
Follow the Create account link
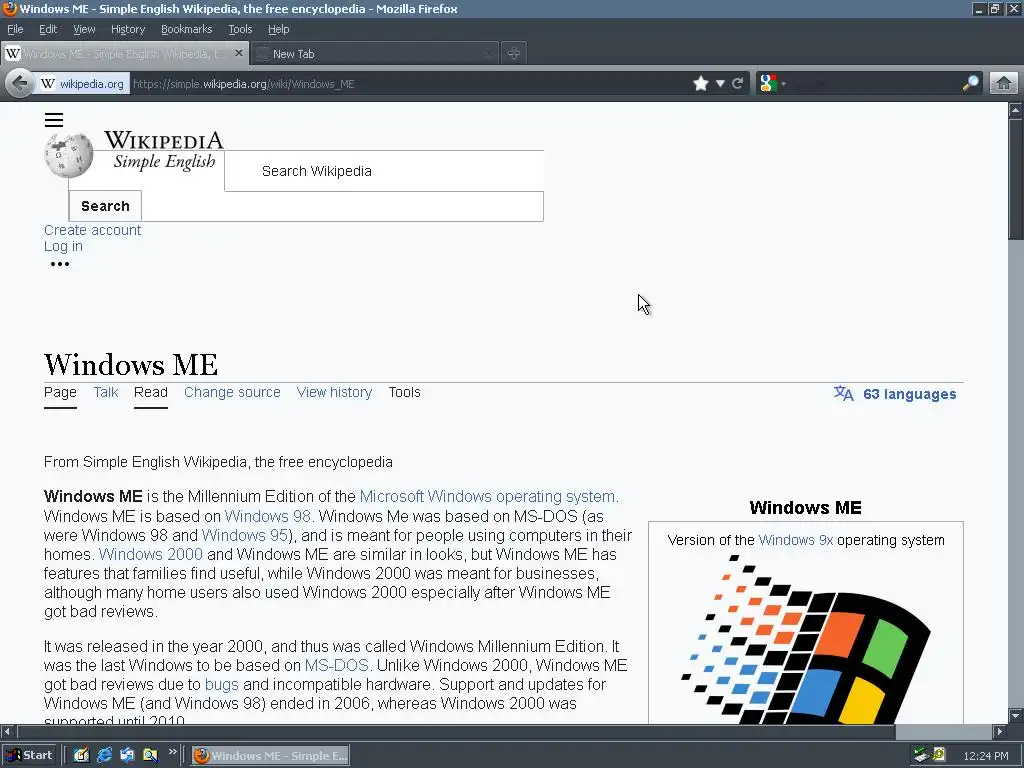coord(92,230)
